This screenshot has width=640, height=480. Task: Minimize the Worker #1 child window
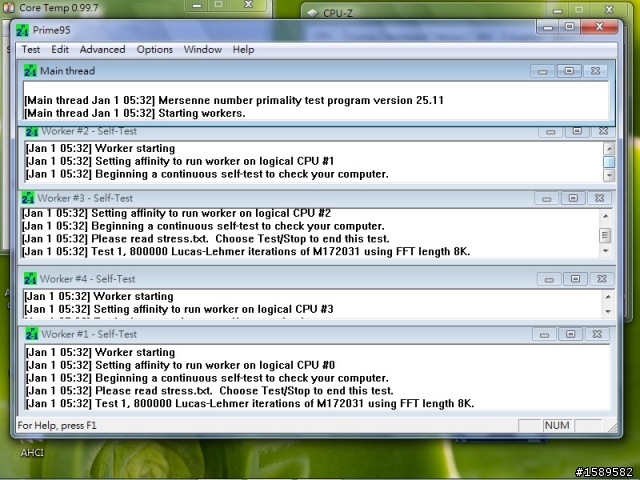coord(544,334)
